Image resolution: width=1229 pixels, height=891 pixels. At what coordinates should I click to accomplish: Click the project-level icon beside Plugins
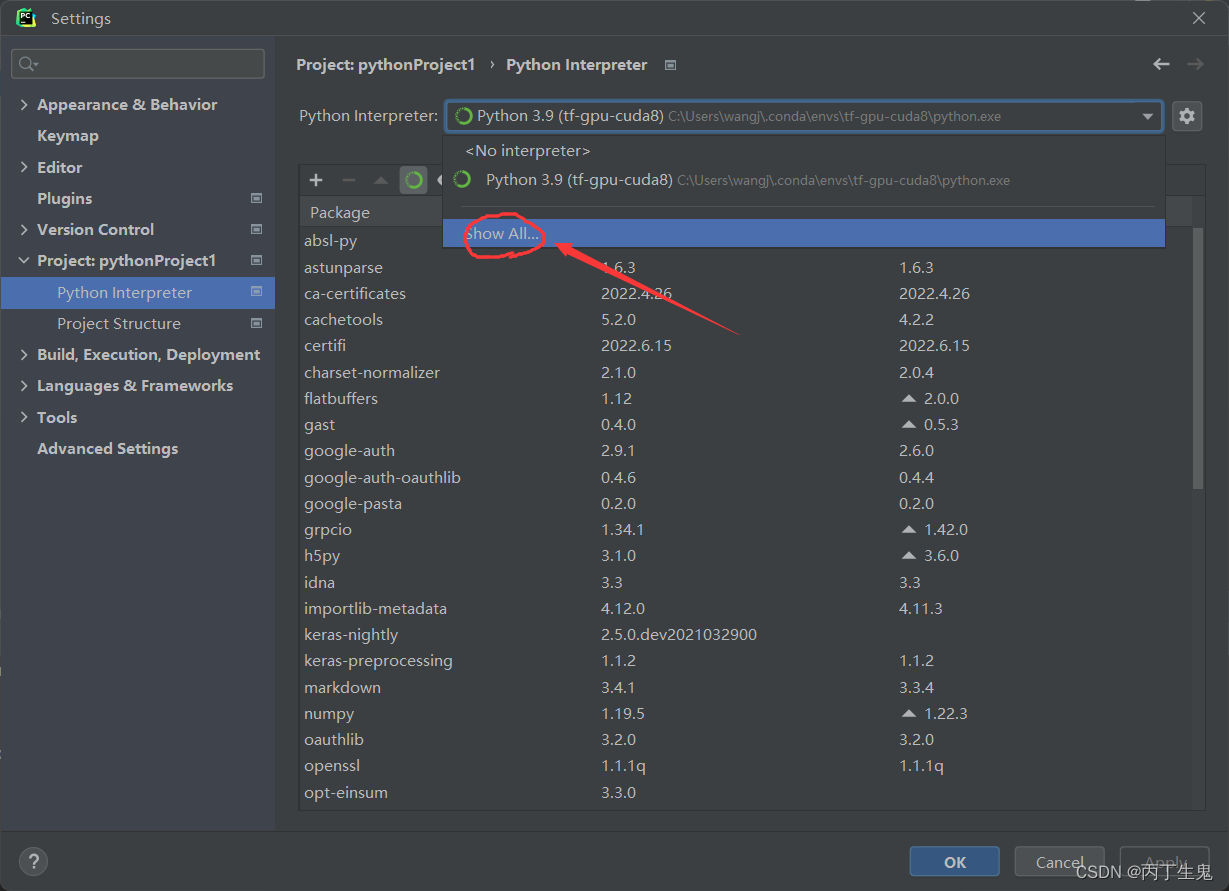tap(256, 198)
